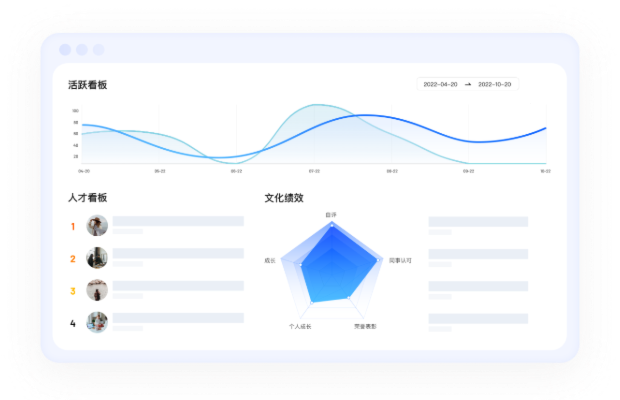
Task: Click the 成长 label left of the radar
Action: 270,260
